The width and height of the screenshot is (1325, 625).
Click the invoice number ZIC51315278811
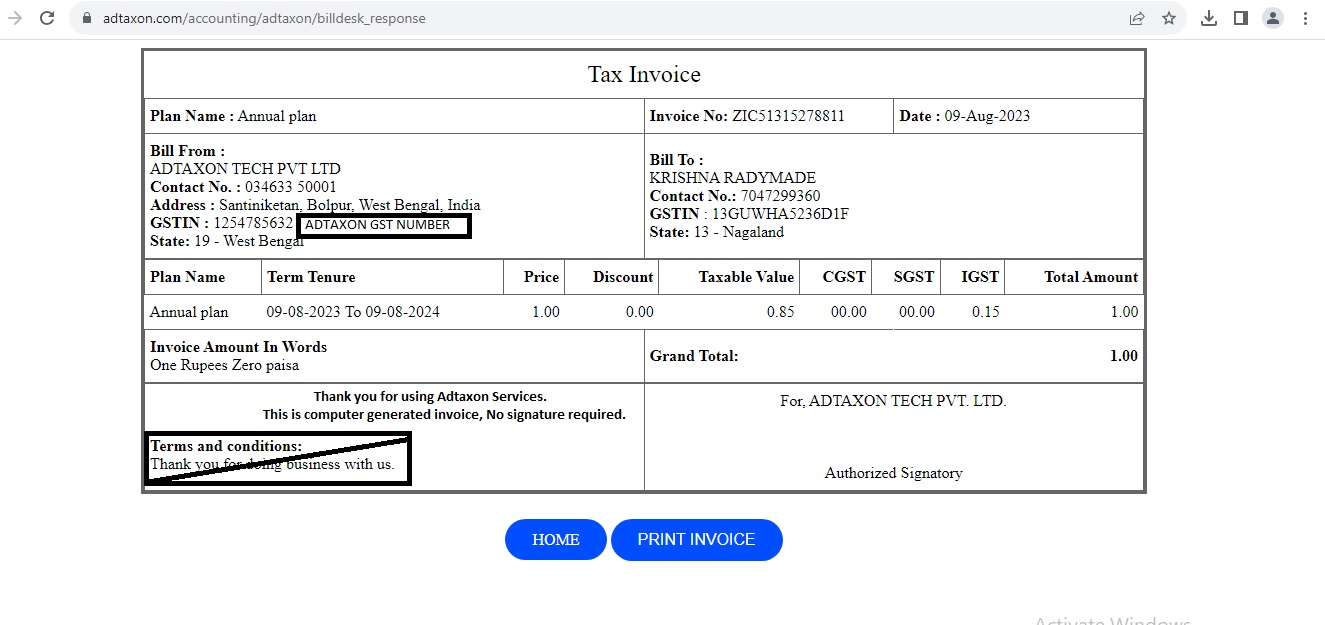(x=788, y=116)
